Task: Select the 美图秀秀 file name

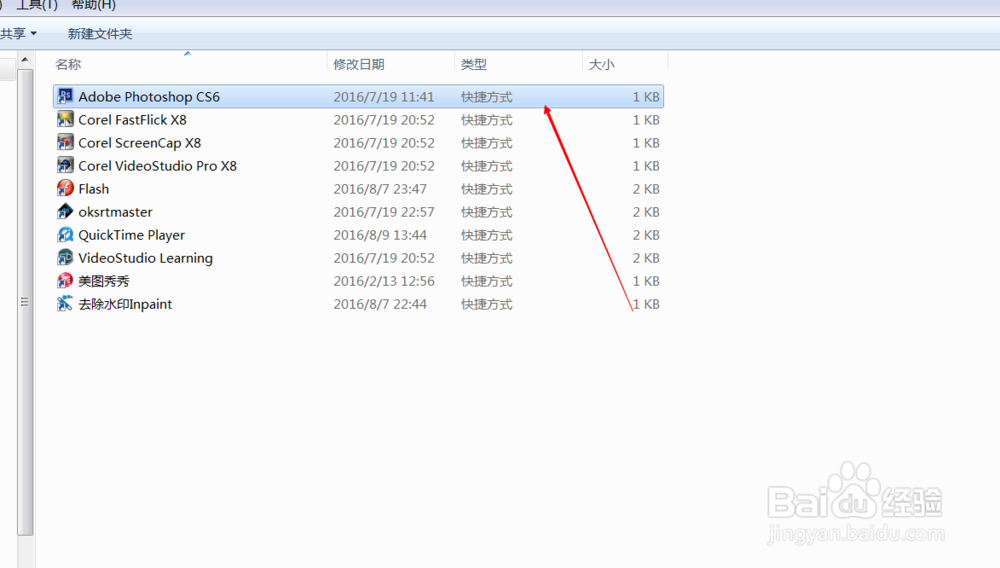Action: [104, 280]
